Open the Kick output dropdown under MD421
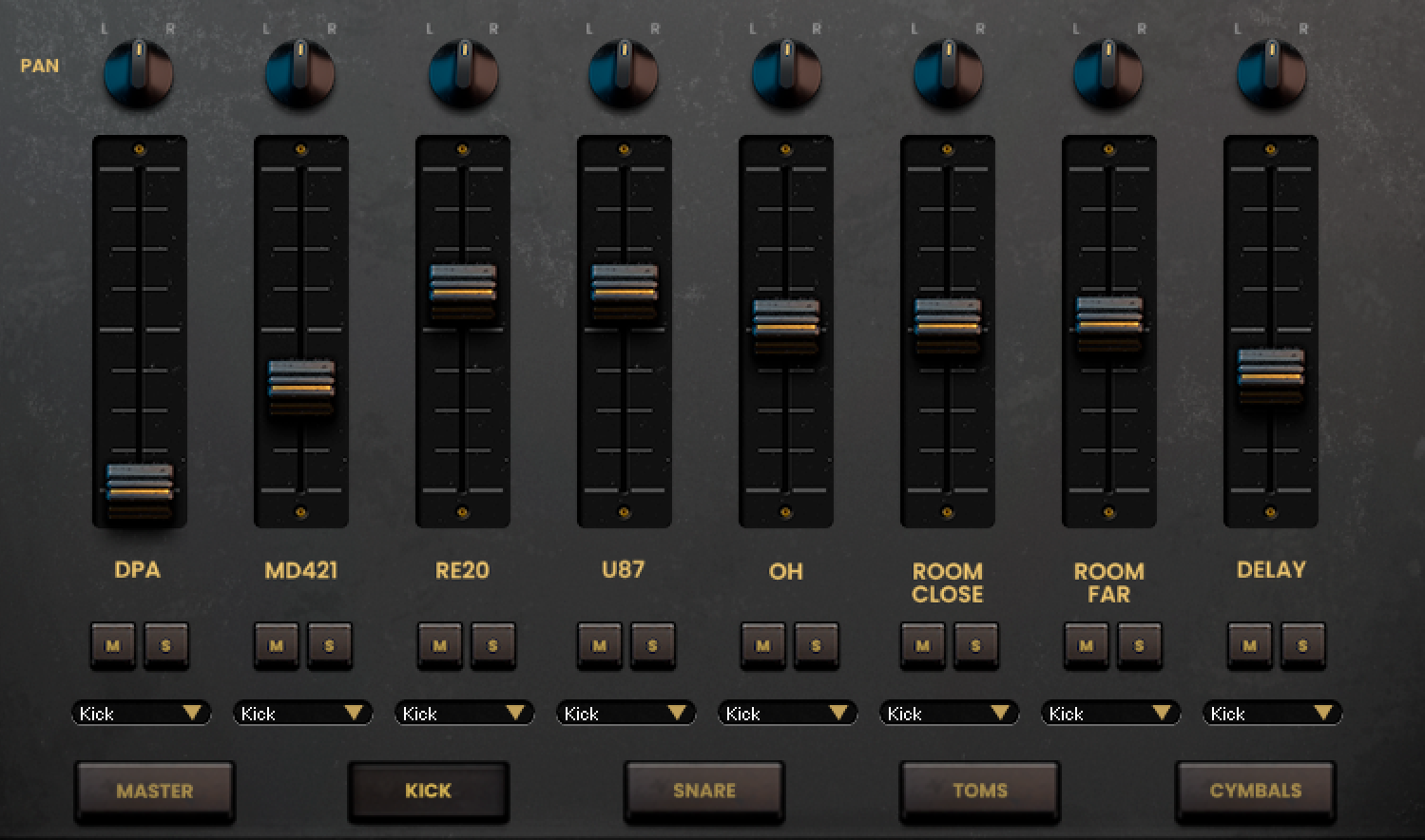This screenshot has width=1425, height=840. tap(302, 713)
